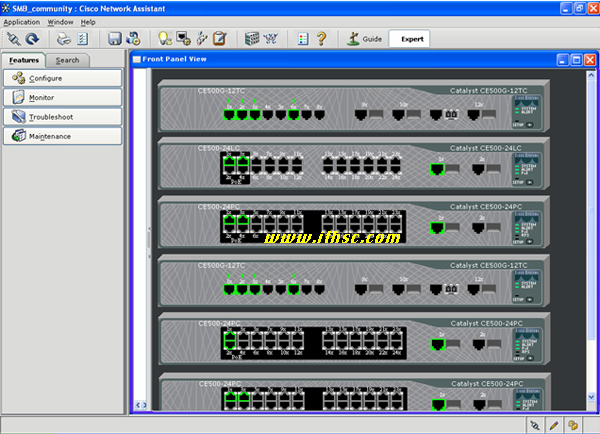Click port 12x on topmost CE500G-12TC switch
This screenshot has height=434, width=600.
tap(473, 114)
